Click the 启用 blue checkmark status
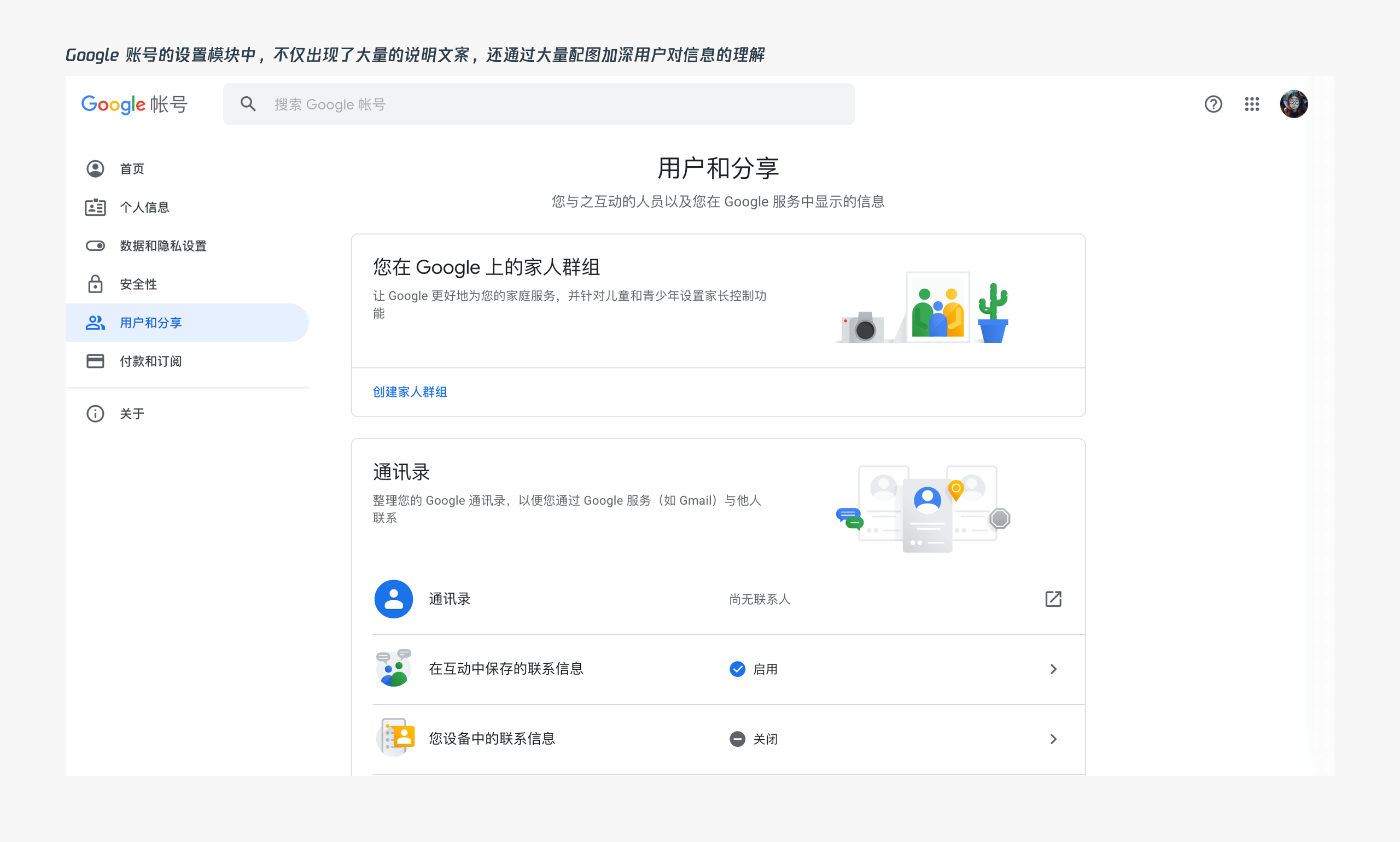The image size is (1400, 842). point(737,670)
